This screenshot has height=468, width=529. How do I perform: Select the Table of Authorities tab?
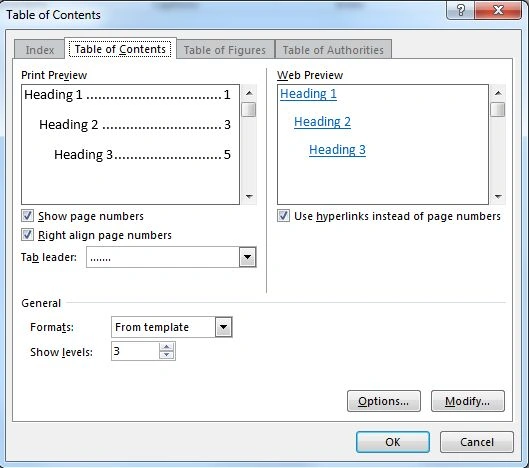(333, 50)
